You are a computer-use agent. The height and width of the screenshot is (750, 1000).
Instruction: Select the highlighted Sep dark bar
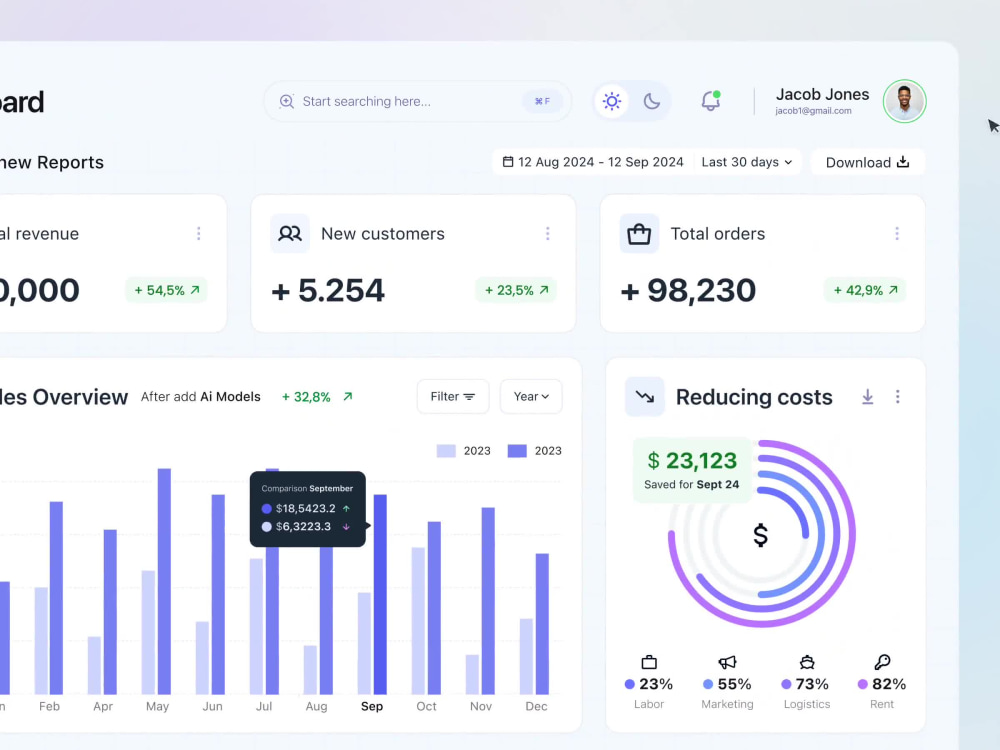[380, 594]
